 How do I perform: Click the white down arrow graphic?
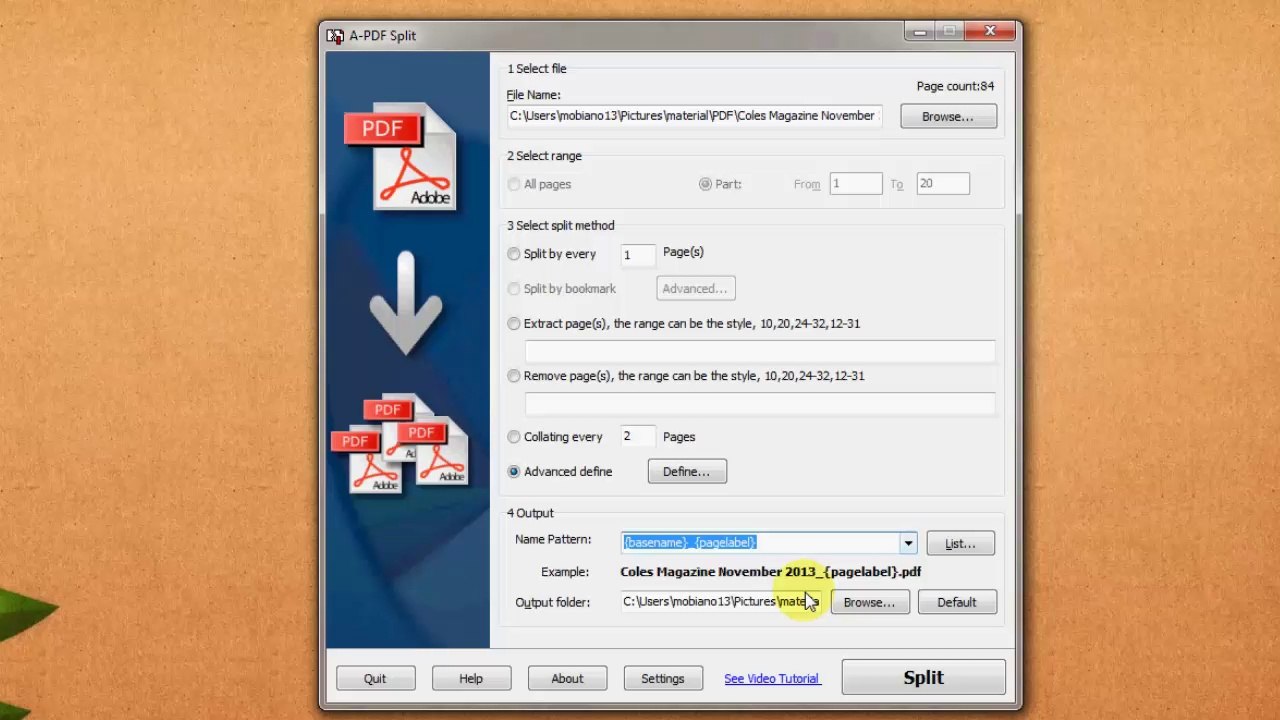405,303
